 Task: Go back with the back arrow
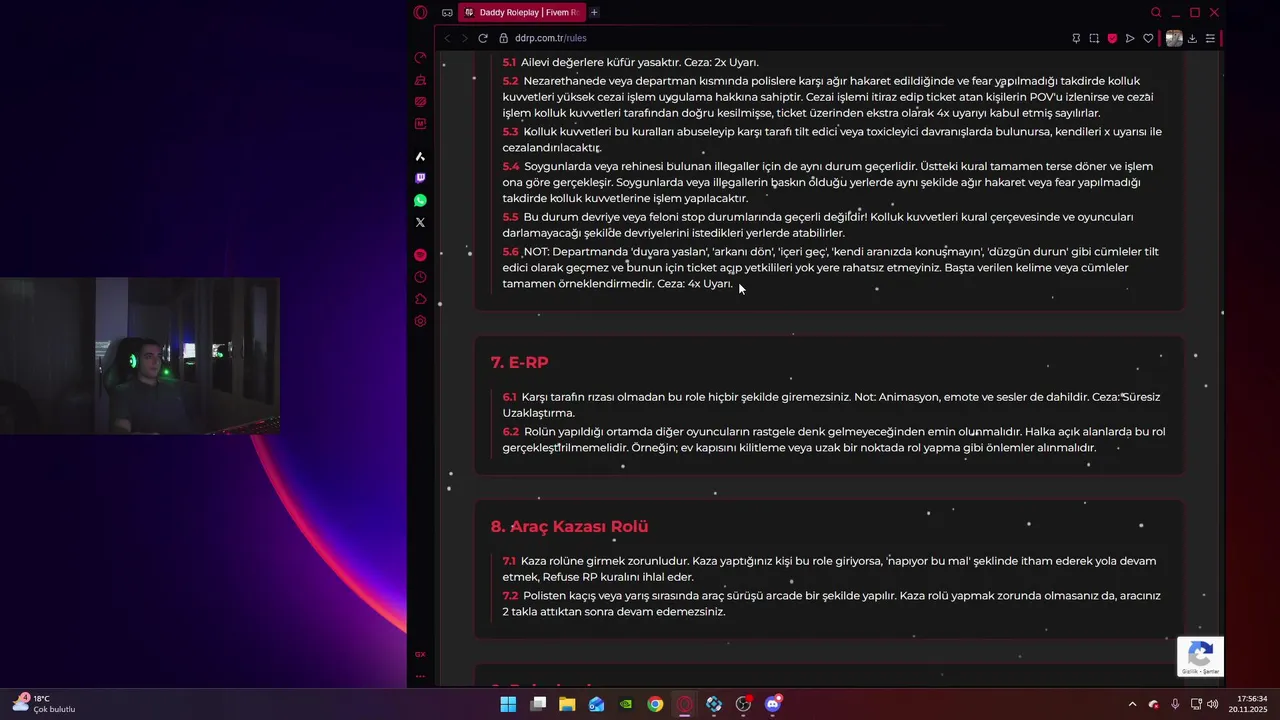tap(447, 38)
